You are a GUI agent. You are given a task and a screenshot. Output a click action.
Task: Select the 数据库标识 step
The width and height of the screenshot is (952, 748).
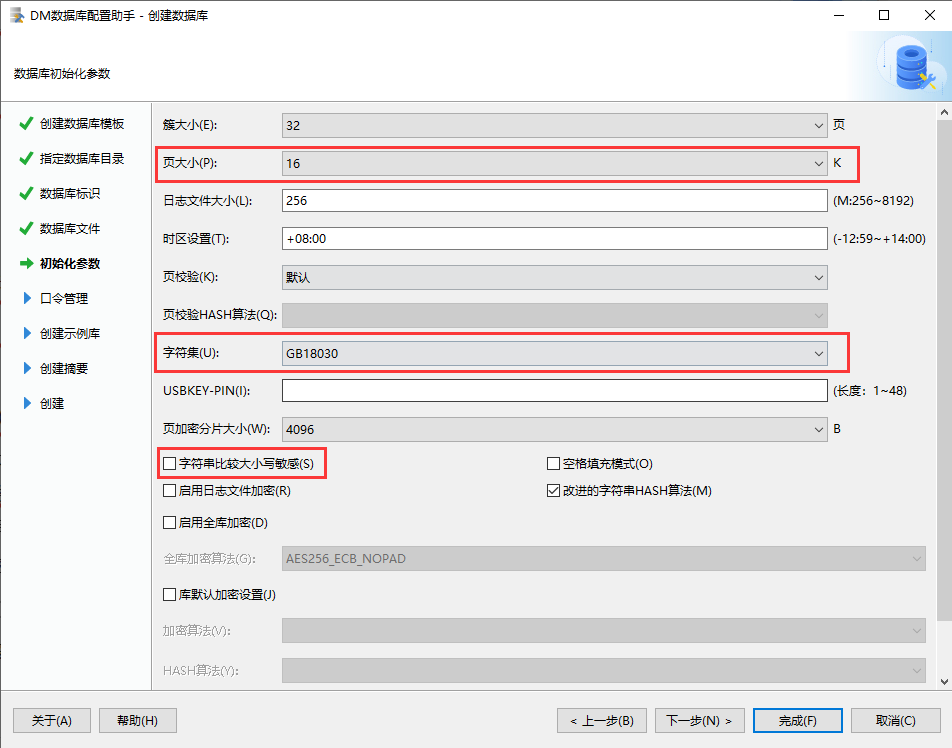coord(70,194)
